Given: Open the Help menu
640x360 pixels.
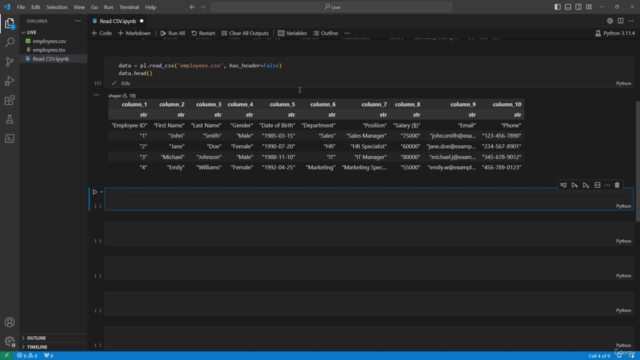Looking at the screenshot, I should tap(151, 7).
